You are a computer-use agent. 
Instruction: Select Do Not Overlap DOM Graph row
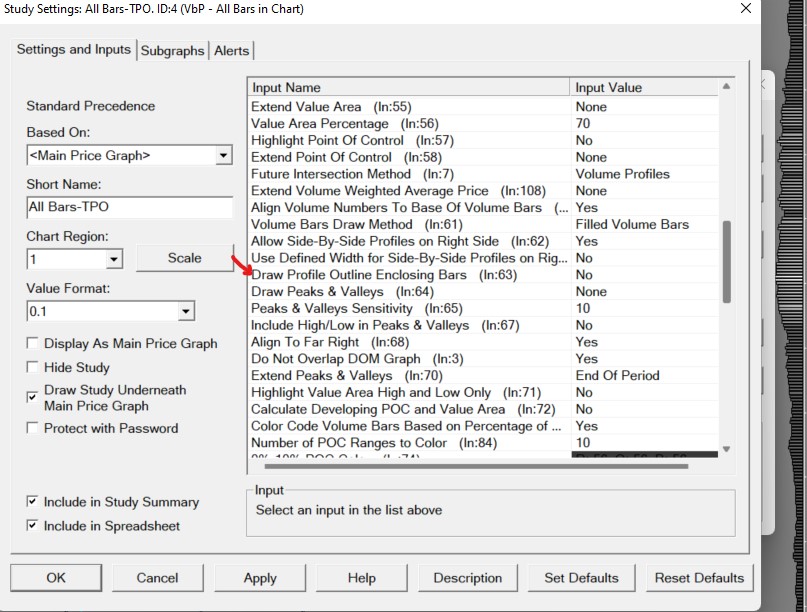[x=484, y=359]
